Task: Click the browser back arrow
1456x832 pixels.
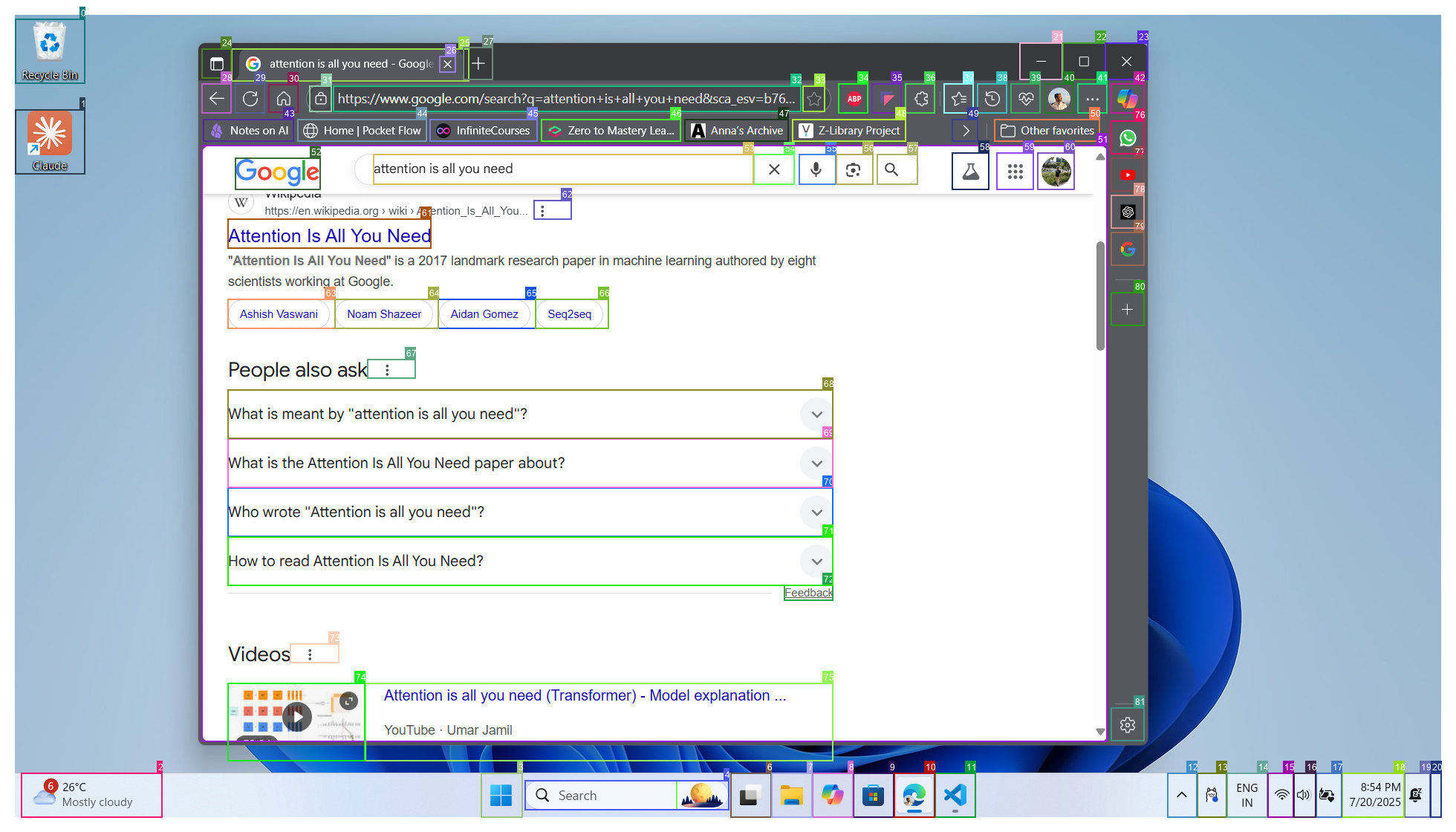Action: coord(217,98)
